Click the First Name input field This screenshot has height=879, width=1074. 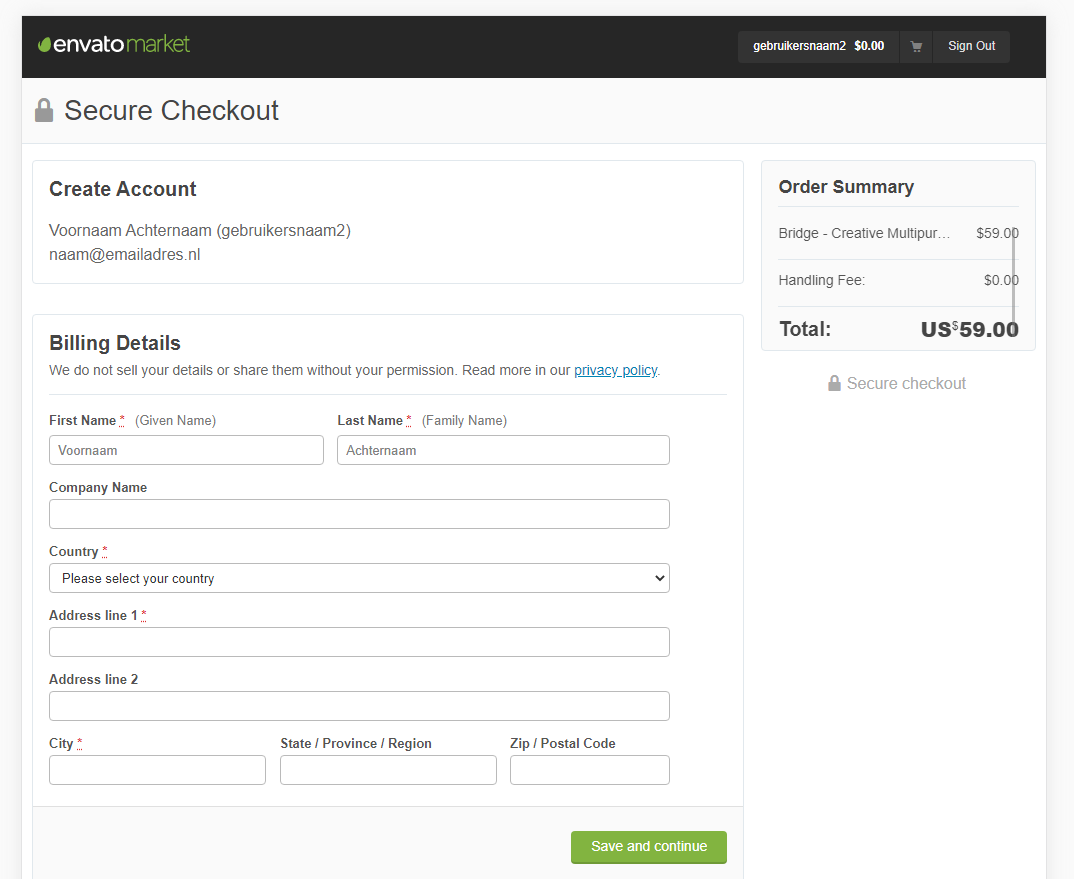186,450
